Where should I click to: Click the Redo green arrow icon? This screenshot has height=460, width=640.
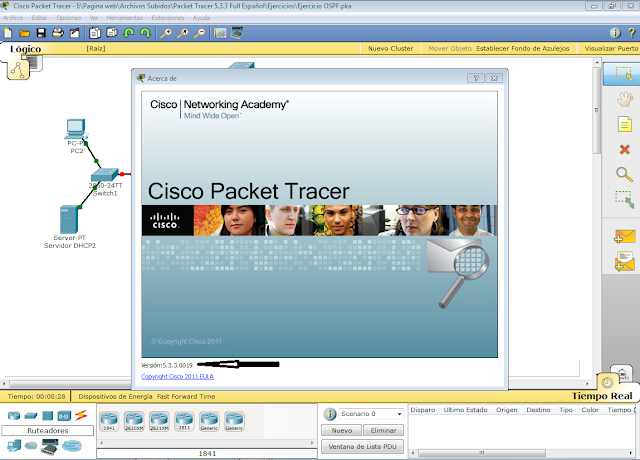click(x=145, y=33)
